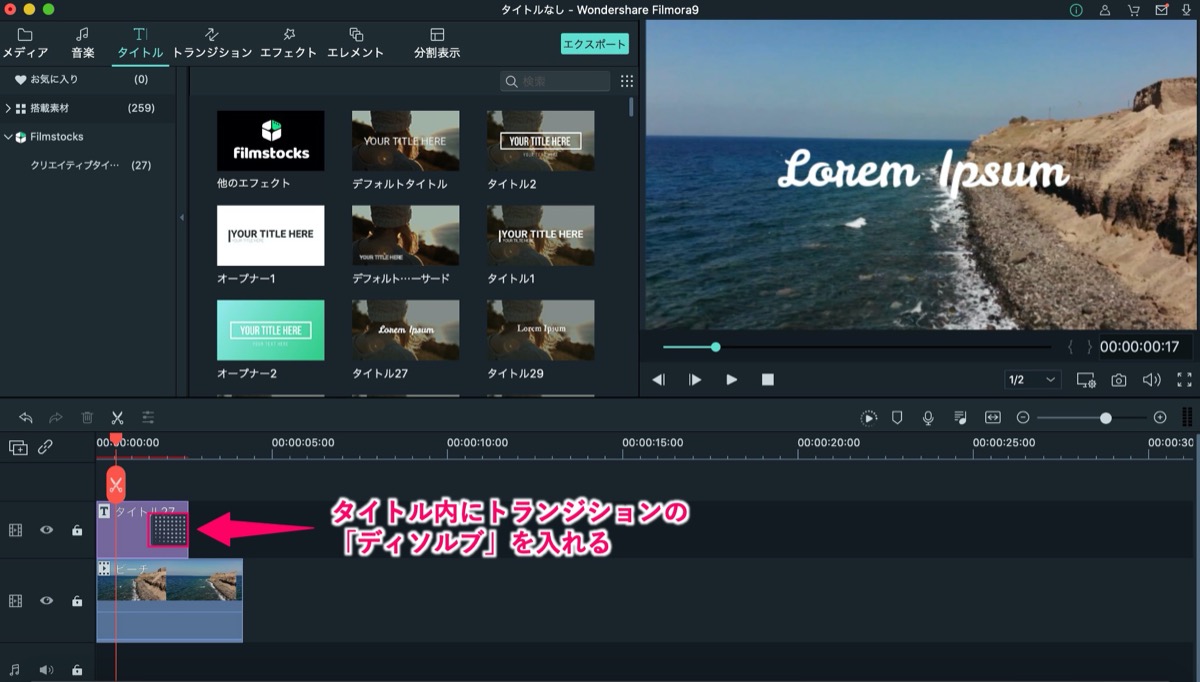Click the render preview icon
The image size is (1200, 682).
[868, 418]
